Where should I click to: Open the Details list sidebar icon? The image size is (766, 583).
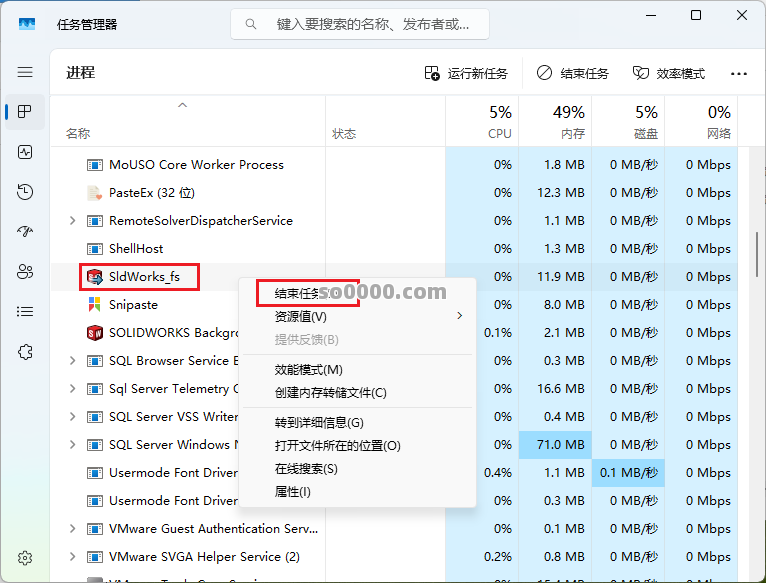[x=25, y=311]
